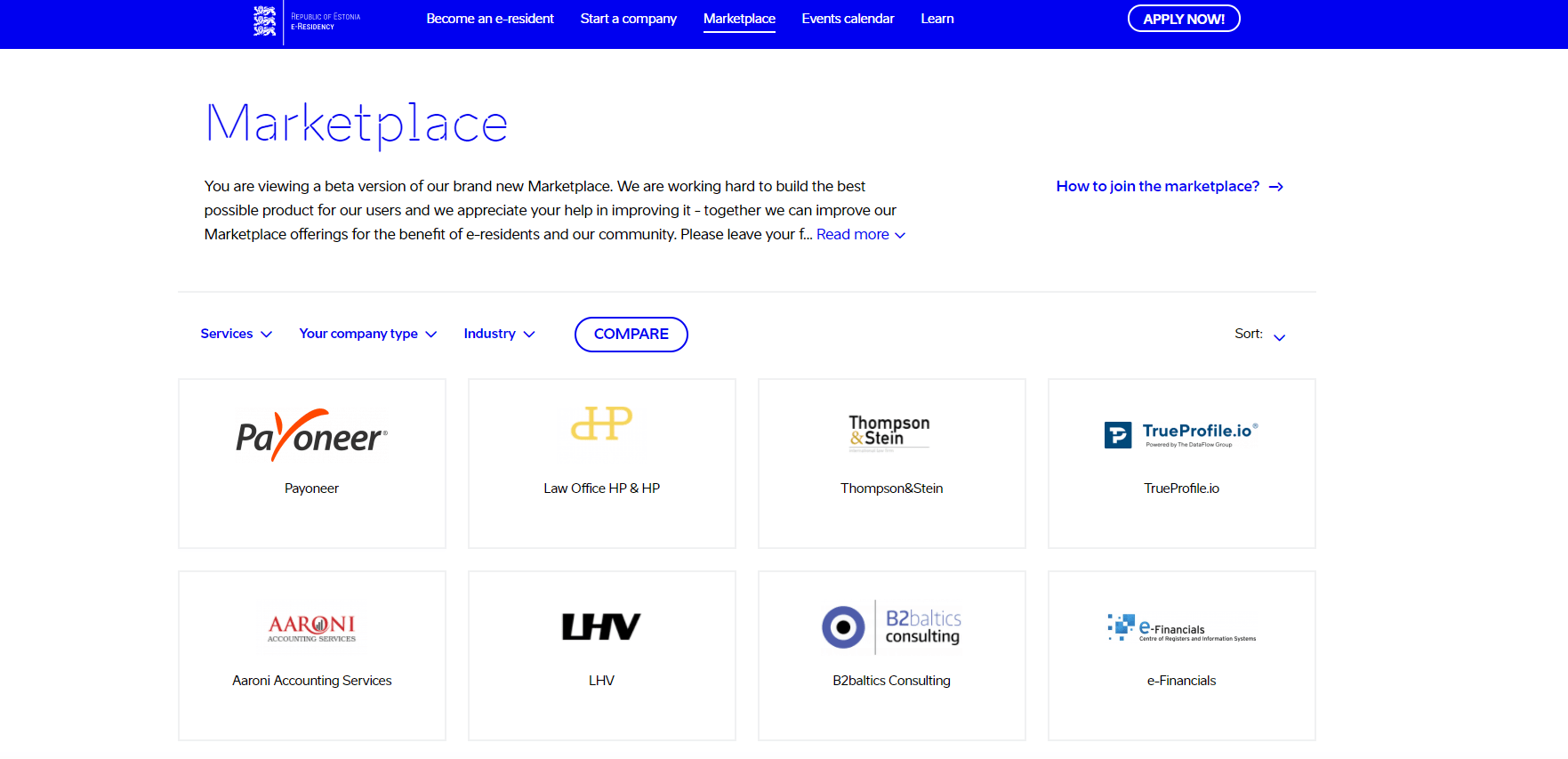The image size is (1568, 759).
Task: Select the Marketplace nav item
Action: click(739, 19)
